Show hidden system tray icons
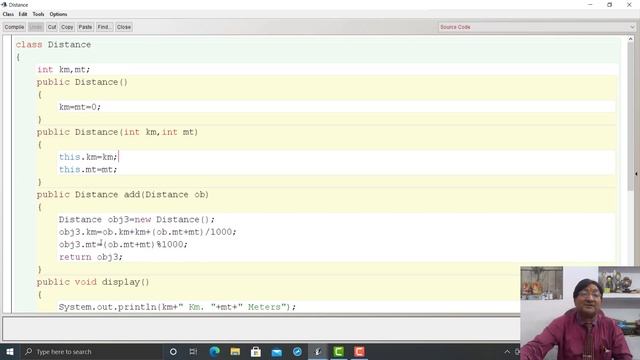 pyautogui.click(x=507, y=351)
